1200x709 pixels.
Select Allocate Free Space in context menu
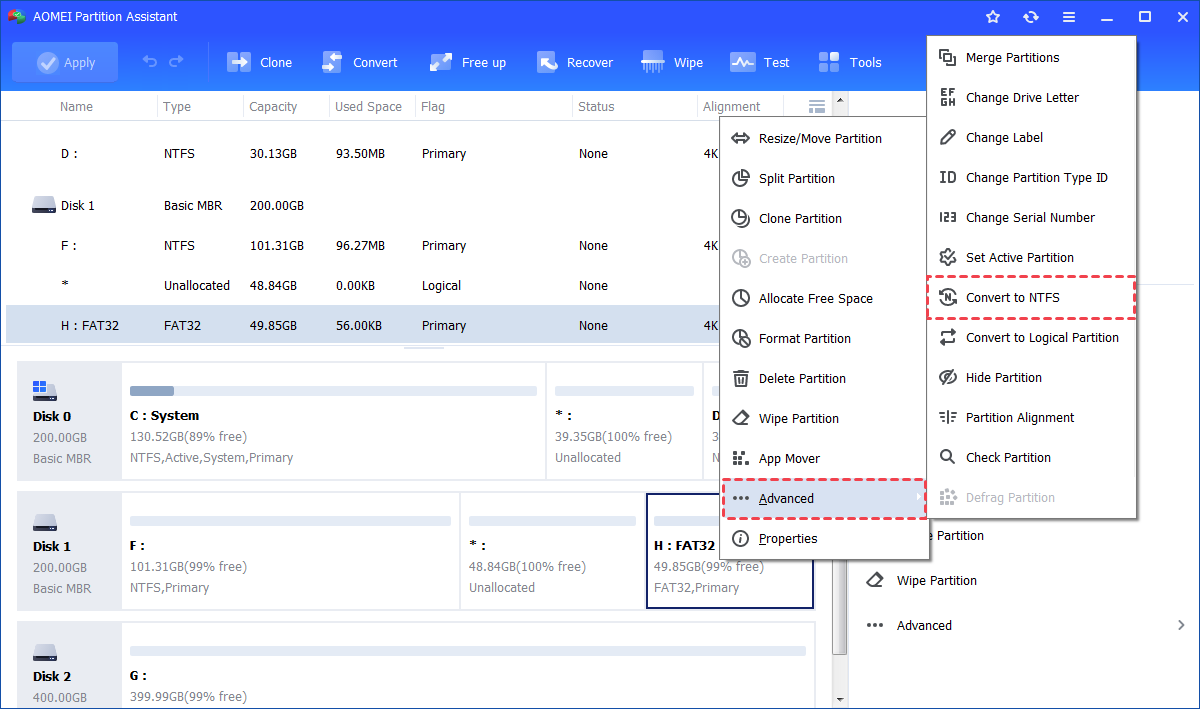823,298
